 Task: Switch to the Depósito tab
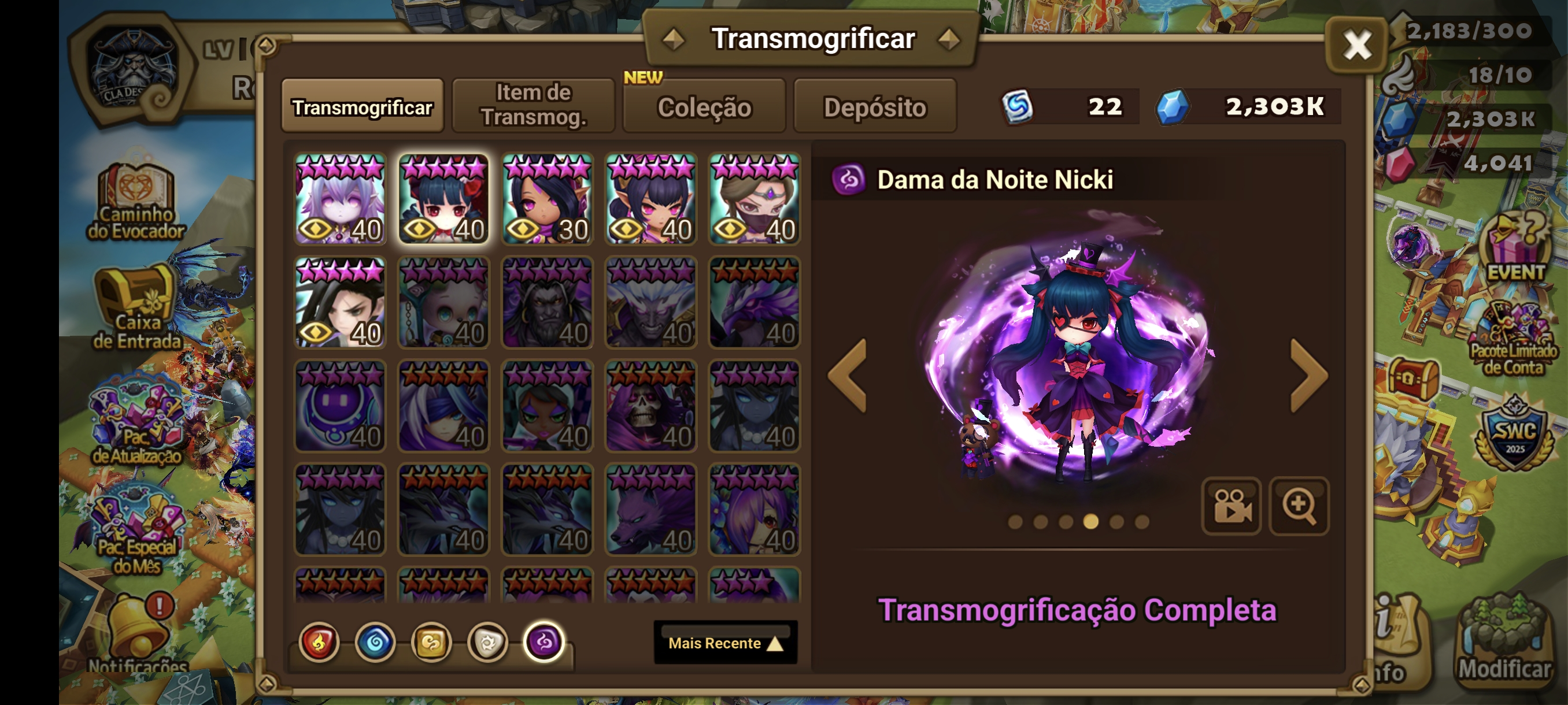(x=875, y=107)
